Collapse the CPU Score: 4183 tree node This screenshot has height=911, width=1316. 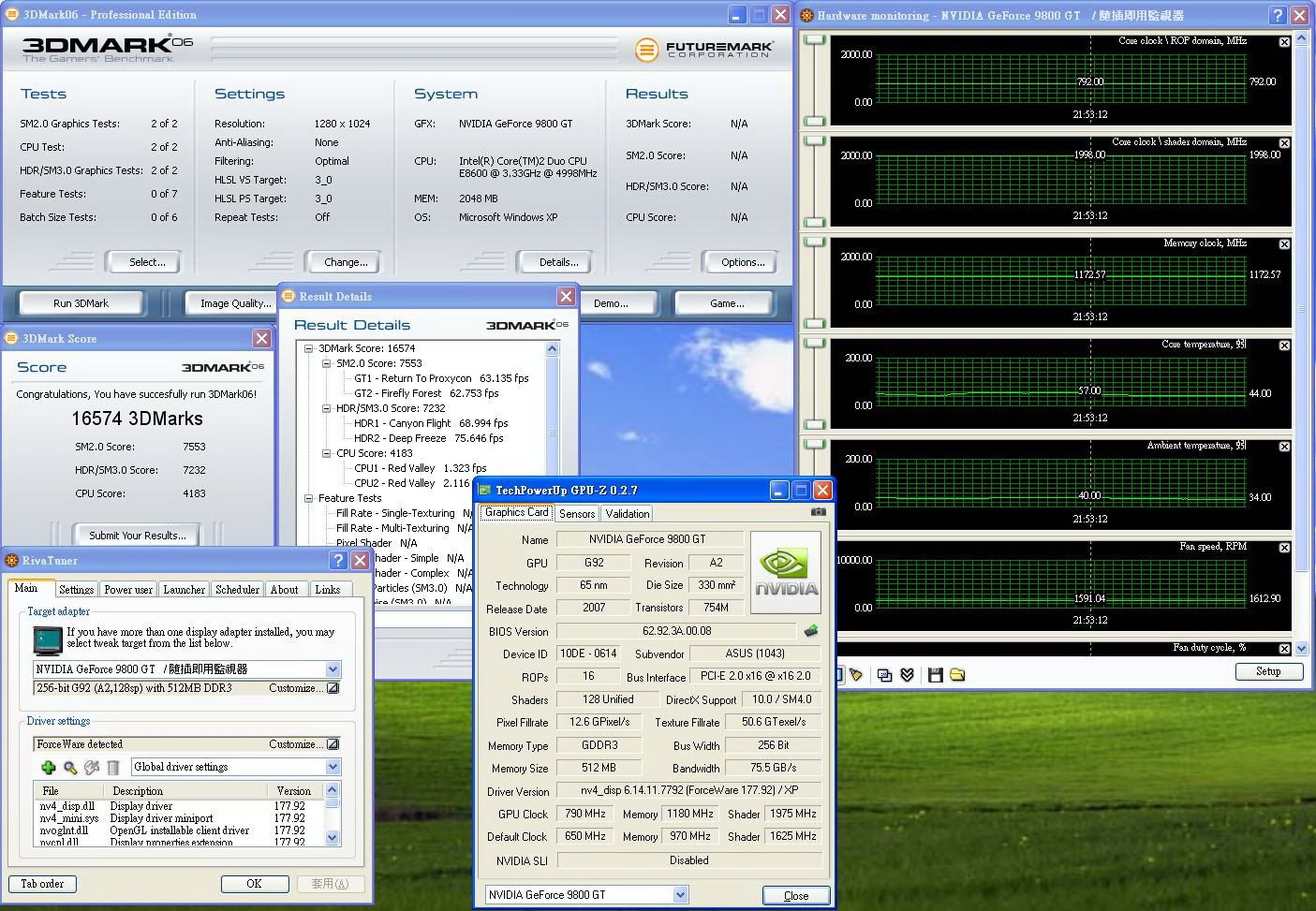(326, 453)
